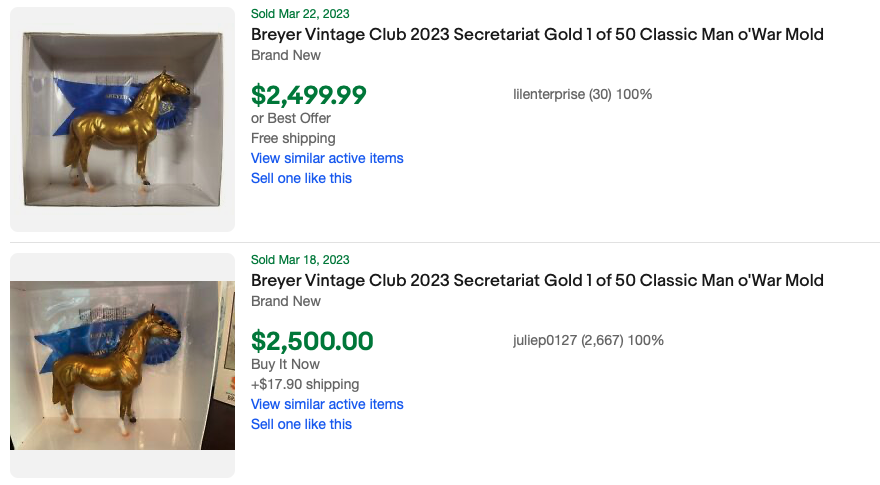
Task: Click "View similar active items" under the $2,499.99 listing
Action: coord(327,158)
